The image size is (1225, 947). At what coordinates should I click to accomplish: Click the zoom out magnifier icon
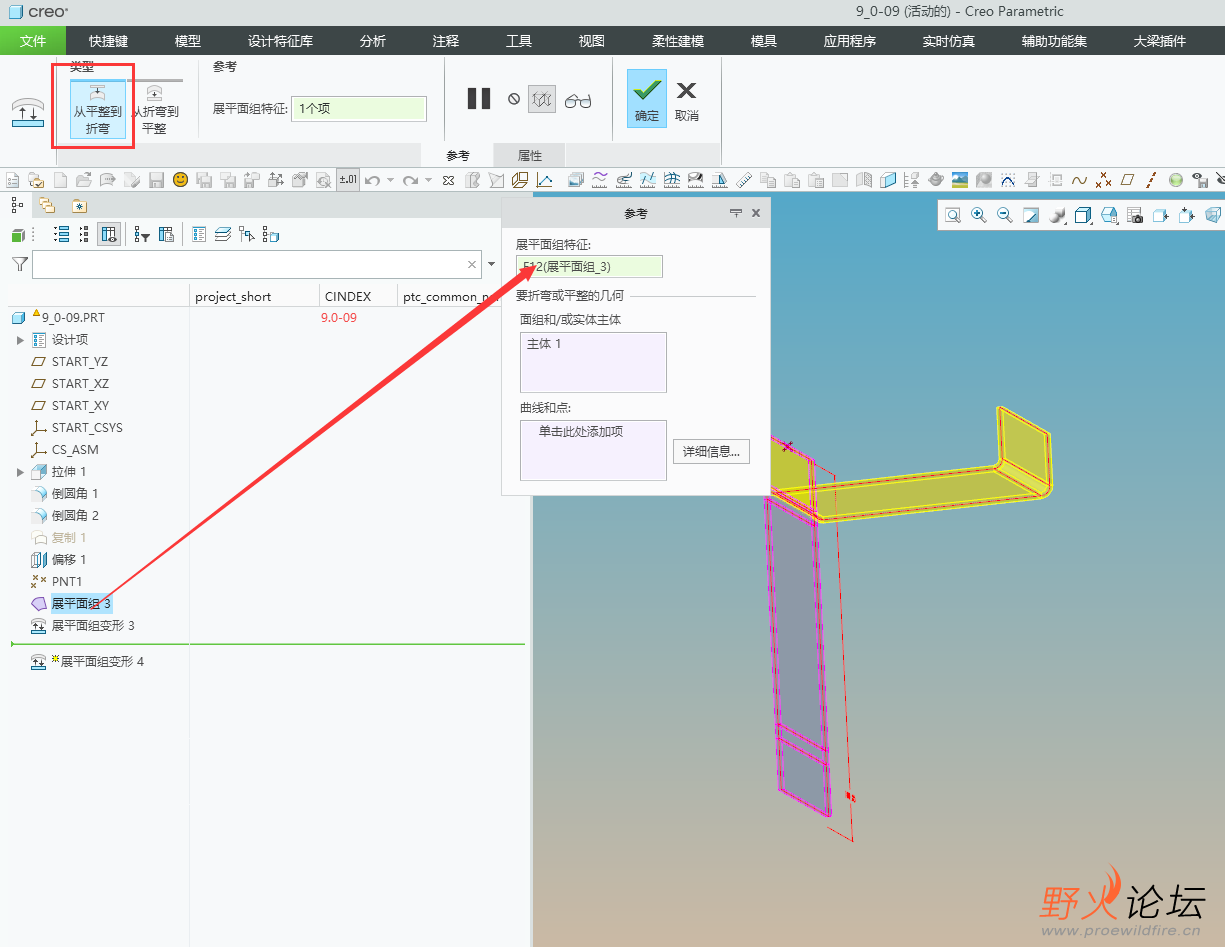[x=1004, y=215]
